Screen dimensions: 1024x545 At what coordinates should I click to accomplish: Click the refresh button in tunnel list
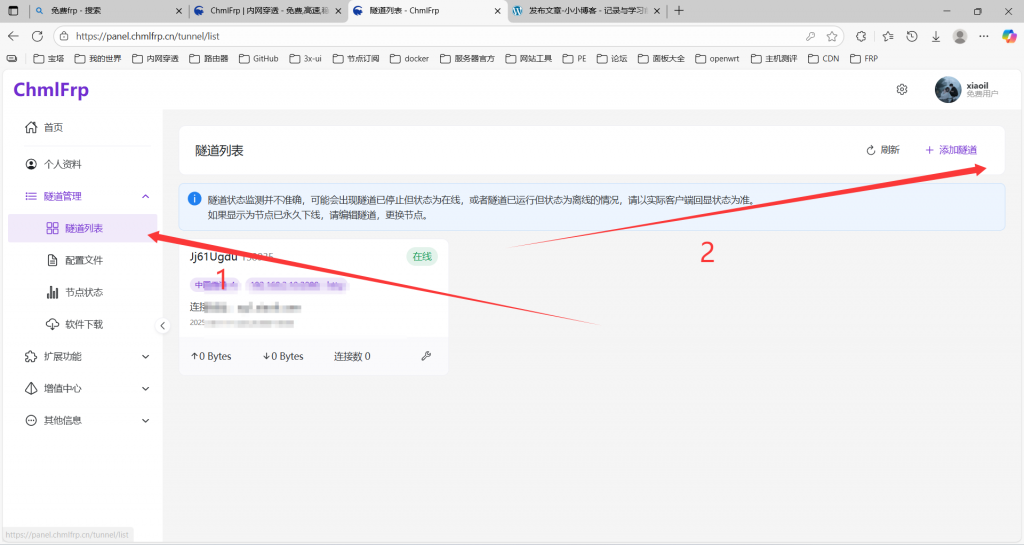point(883,150)
